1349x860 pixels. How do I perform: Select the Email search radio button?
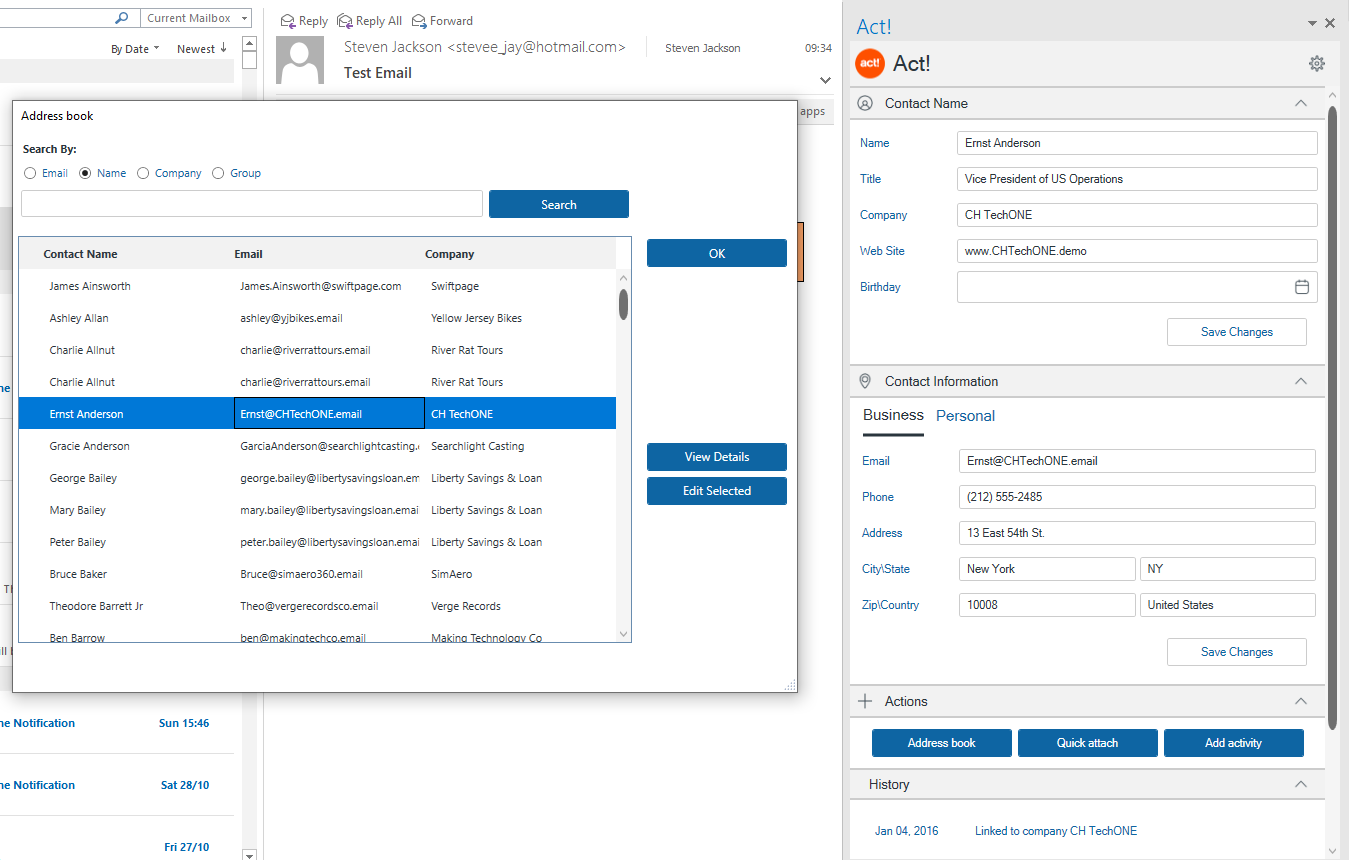[x=29, y=172]
